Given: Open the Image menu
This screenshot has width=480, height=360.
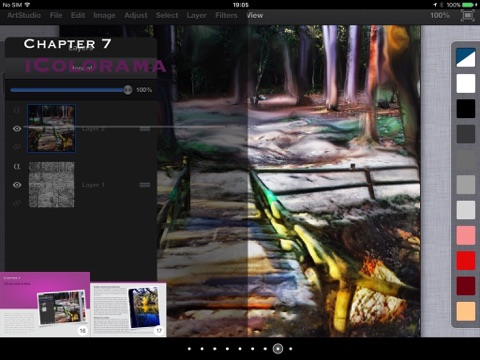Looking at the screenshot, I should [104, 15].
